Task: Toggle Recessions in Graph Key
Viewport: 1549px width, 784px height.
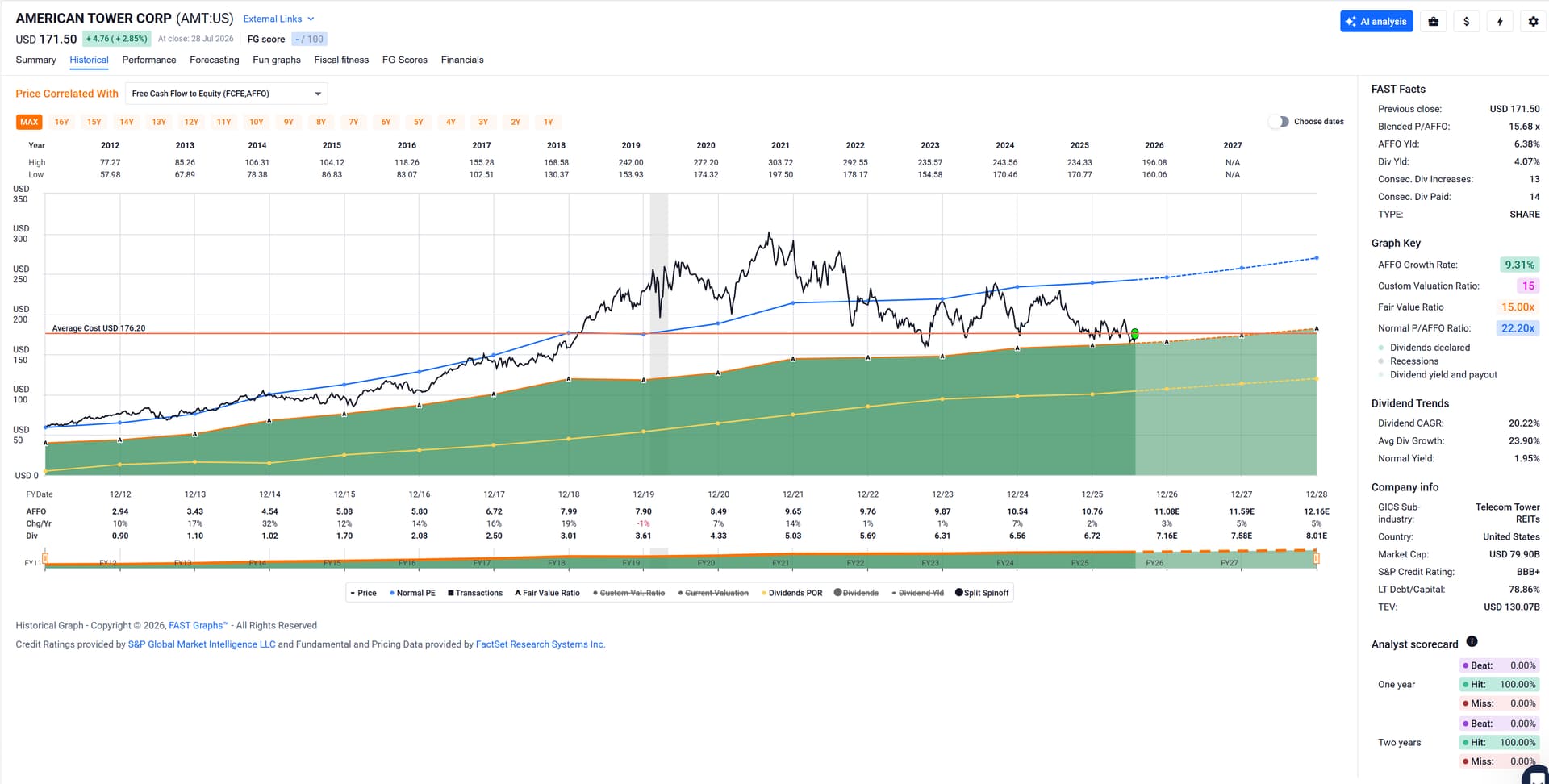Action: 1409,361
